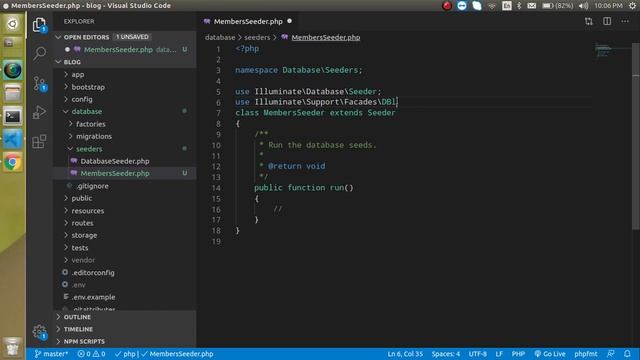
Task: Split the editor to the right
Action: tap(607, 21)
